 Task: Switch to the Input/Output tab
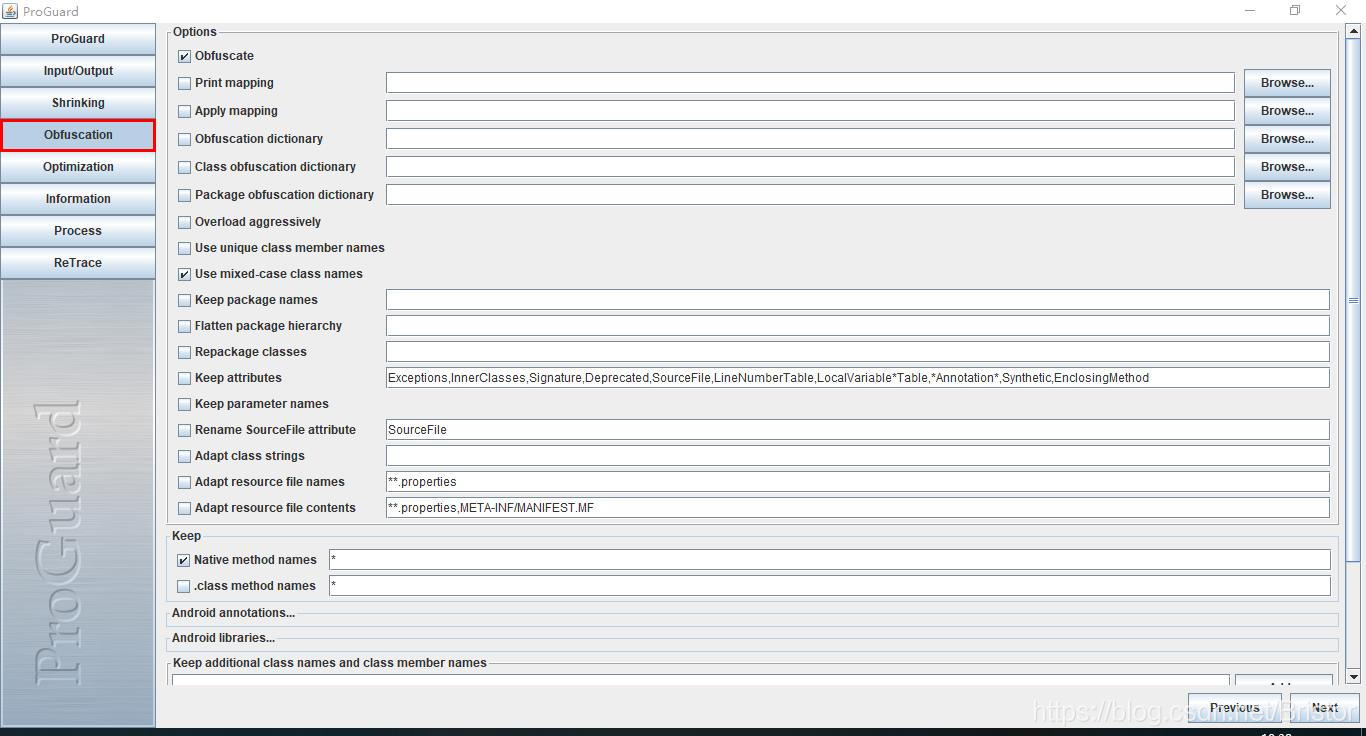78,71
